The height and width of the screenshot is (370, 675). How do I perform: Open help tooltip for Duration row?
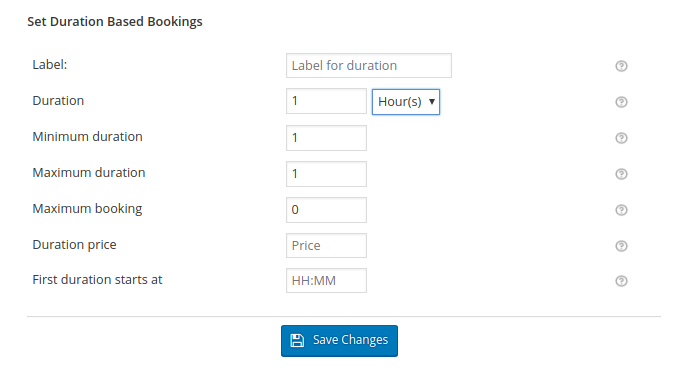tap(621, 102)
